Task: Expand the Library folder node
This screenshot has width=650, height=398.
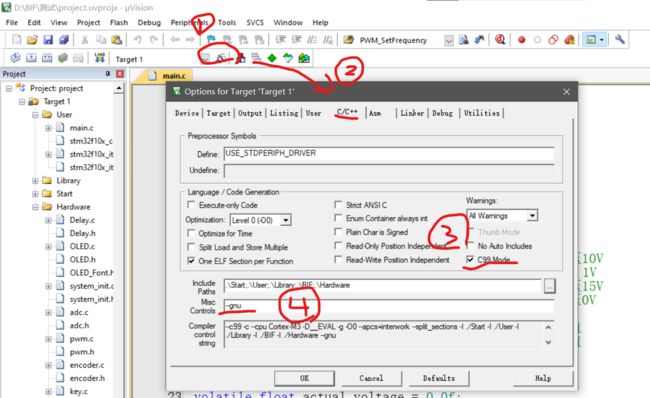Action: (35, 181)
